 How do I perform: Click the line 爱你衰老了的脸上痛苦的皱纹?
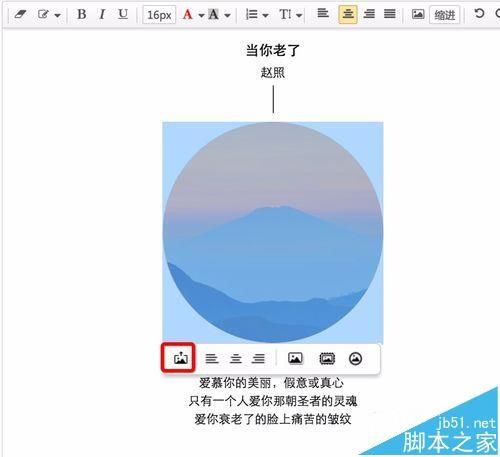click(x=273, y=419)
